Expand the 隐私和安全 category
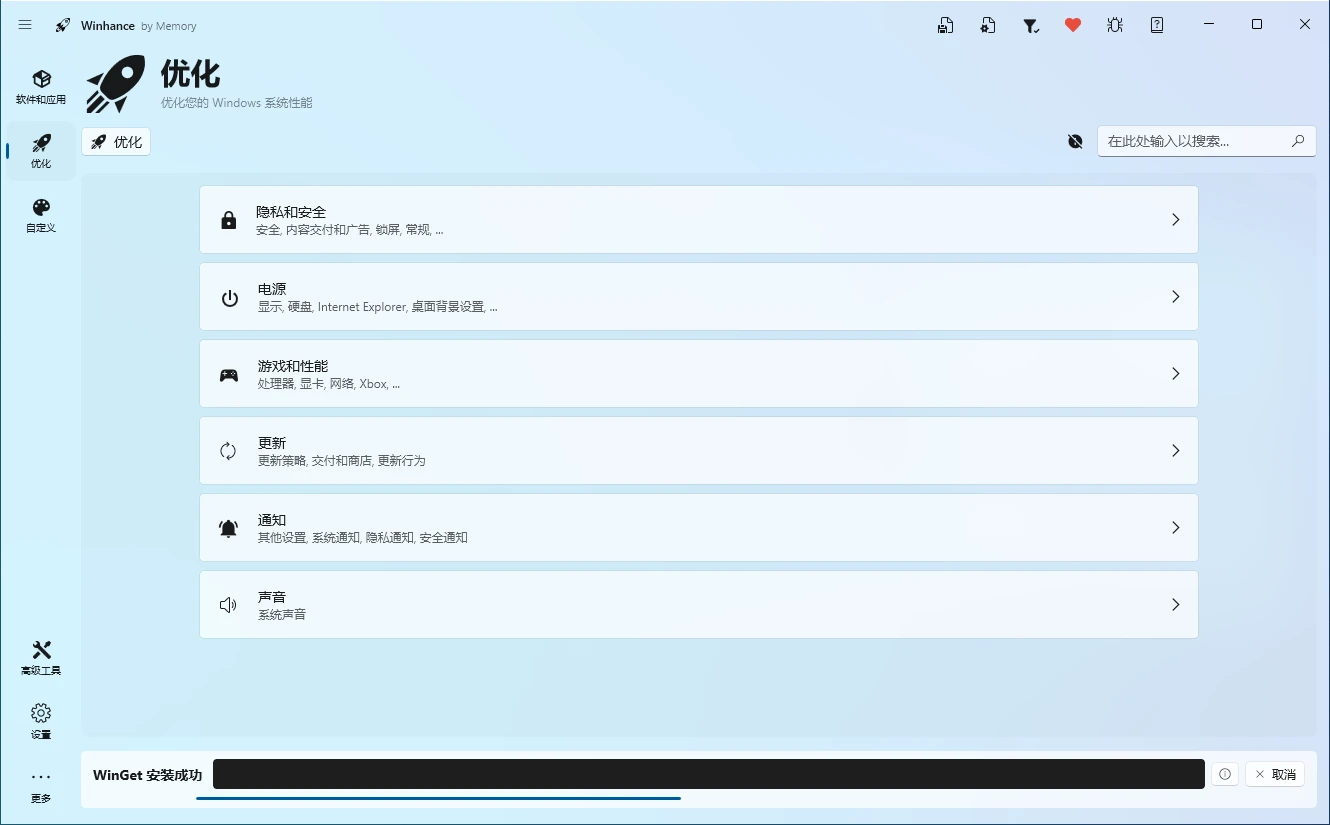Viewport: 1330px width, 825px height. [x=698, y=219]
